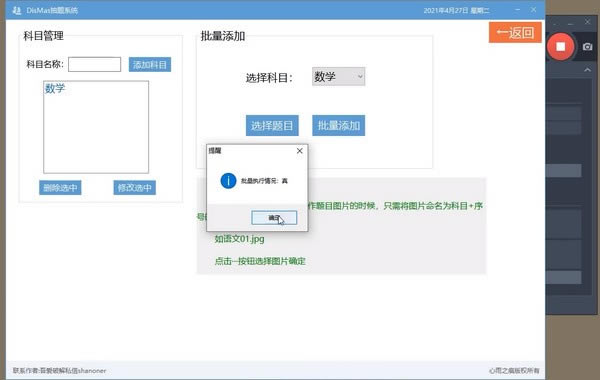Viewport: 600px width, 380px height.
Task: Minimize the DisMas main window
Action: [517, 10]
